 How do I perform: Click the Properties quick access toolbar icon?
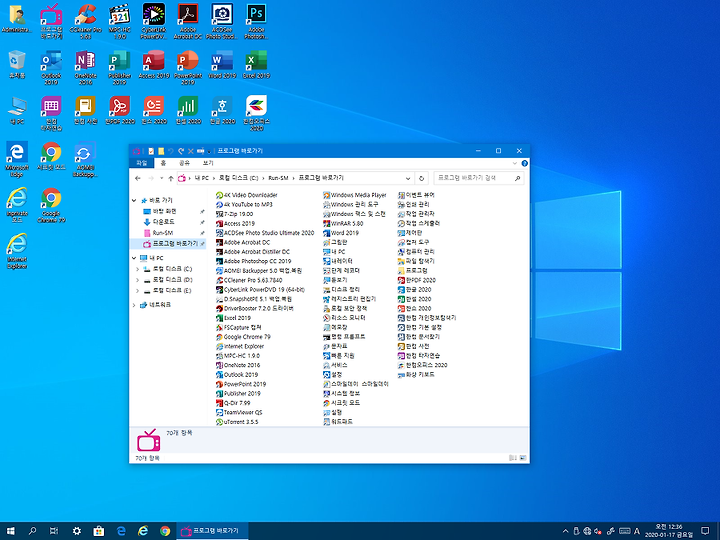pos(151,151)
